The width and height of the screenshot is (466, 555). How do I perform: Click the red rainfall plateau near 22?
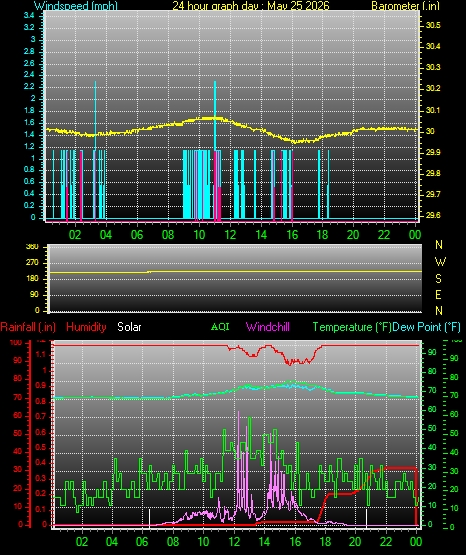pos(400,468)
